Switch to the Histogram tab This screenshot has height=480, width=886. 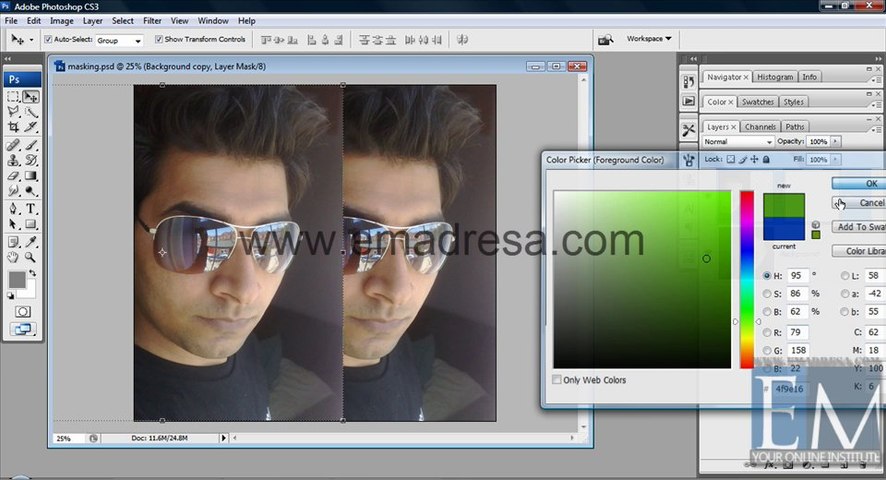[775, 77]
